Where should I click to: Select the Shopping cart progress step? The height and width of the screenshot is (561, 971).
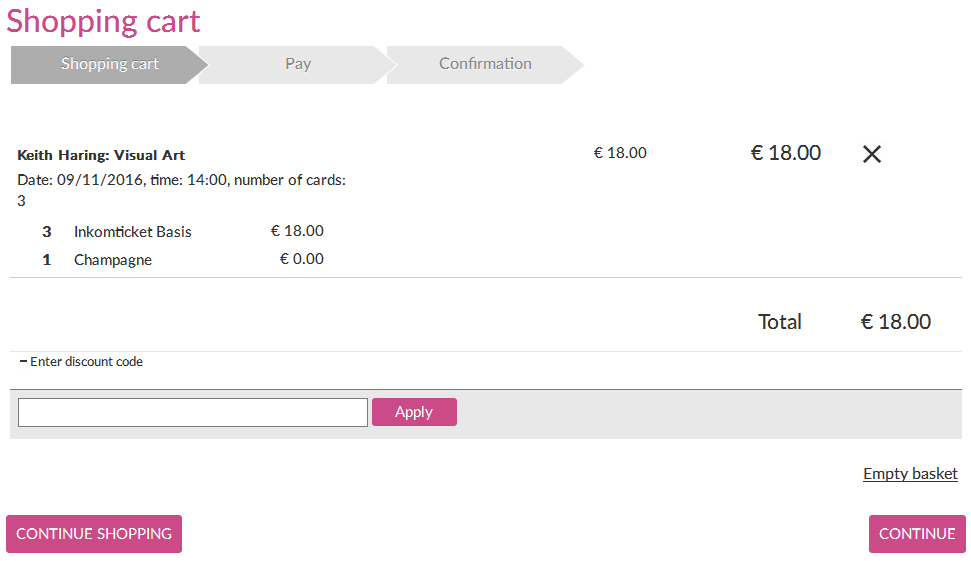coord(109,64)
